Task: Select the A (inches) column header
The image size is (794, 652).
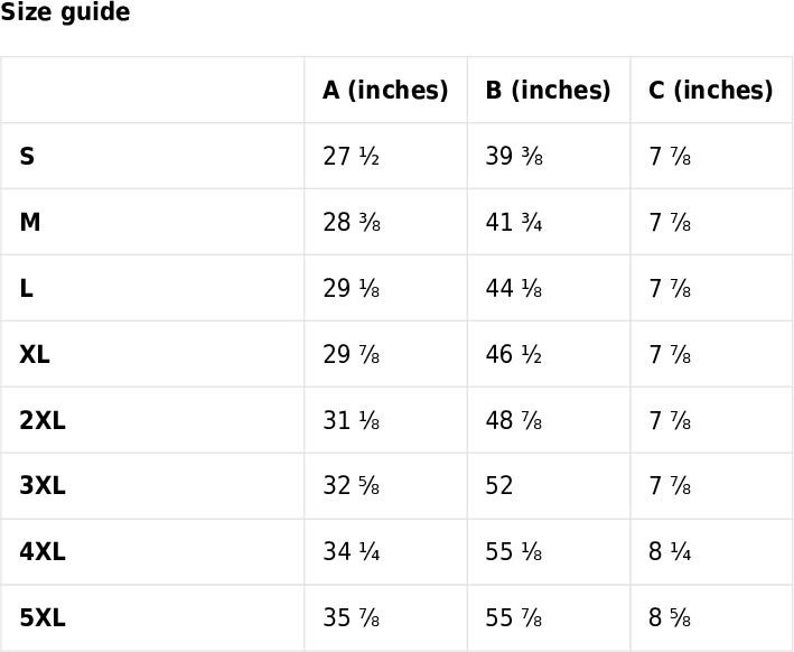Action: coord(385,90)
